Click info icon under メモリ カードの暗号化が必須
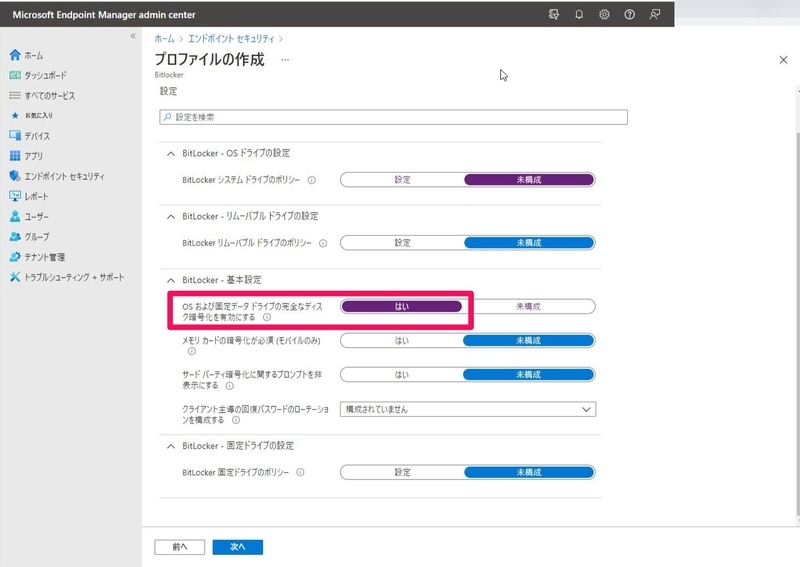This screenshot has width=800, height=567. tap(191, 351)
